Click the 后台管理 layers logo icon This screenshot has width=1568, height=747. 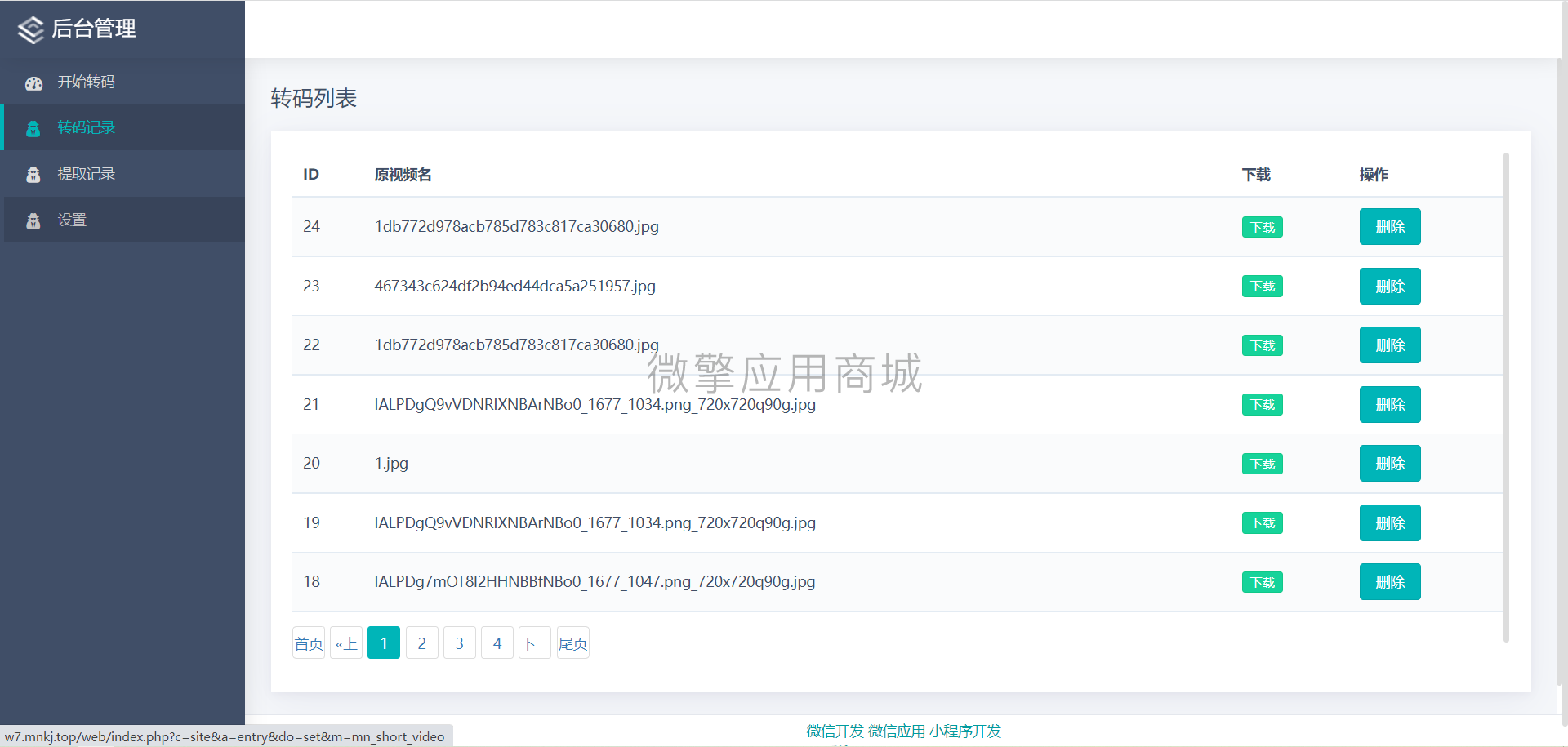point(30,30)
